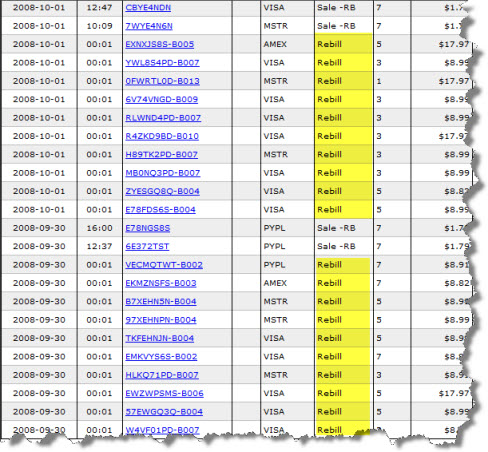The height and width of the screenshot is (452, 488).
Task: Open transaction link 7WYE4N6N
Action: pyautogui.click(x=149, y=26)
